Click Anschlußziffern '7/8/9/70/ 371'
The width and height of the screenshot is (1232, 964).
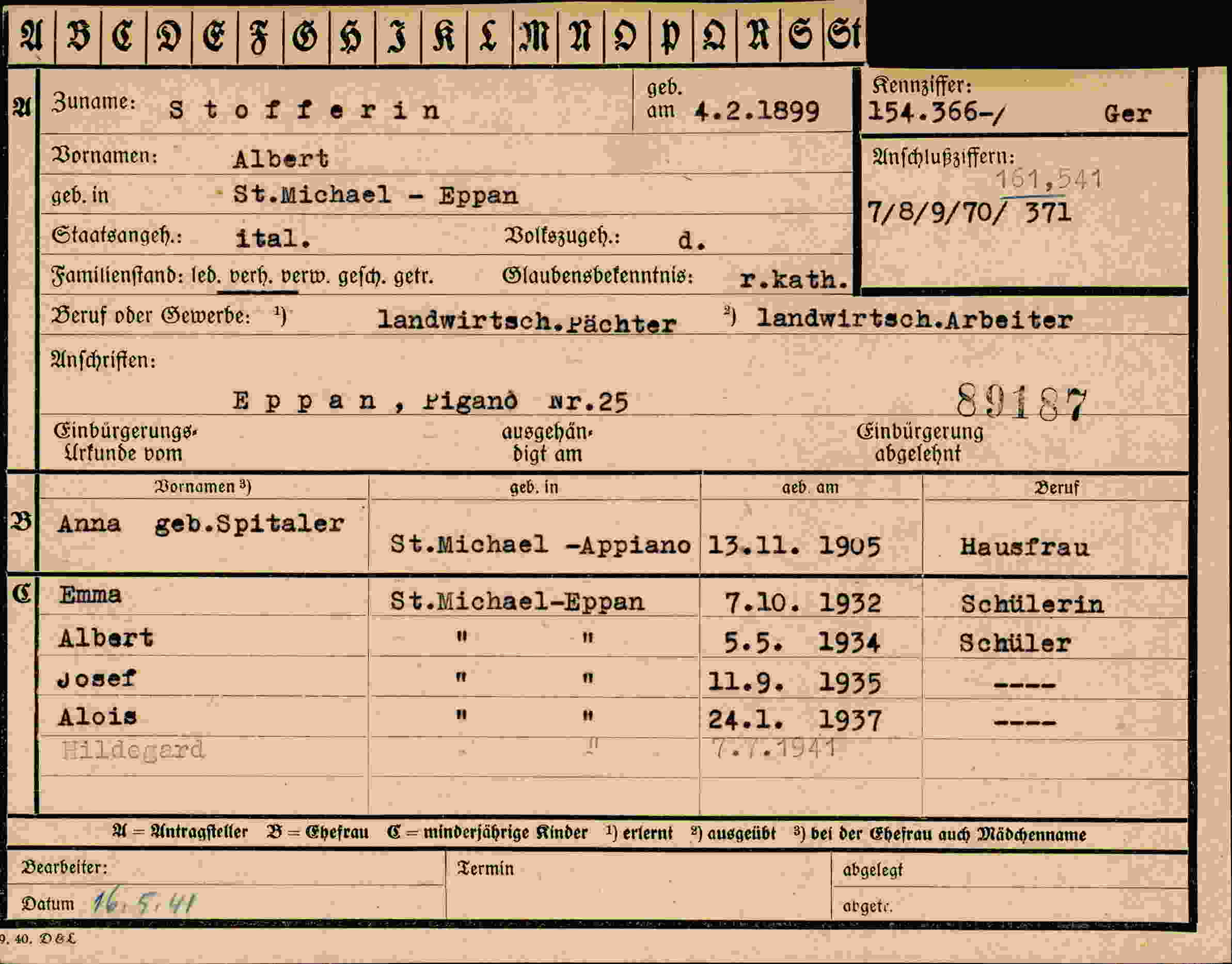click(969, 213)
